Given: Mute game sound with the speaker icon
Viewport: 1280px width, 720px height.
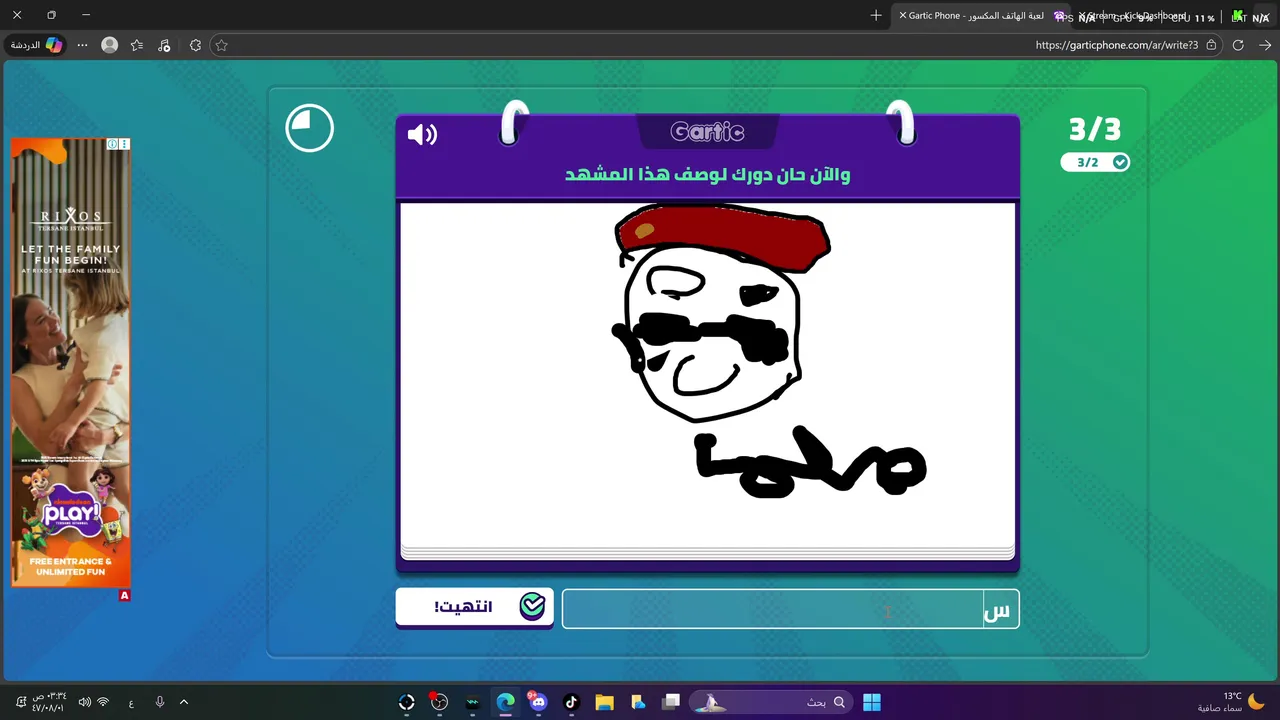Looking at the screenshot, I should point(422,135).
